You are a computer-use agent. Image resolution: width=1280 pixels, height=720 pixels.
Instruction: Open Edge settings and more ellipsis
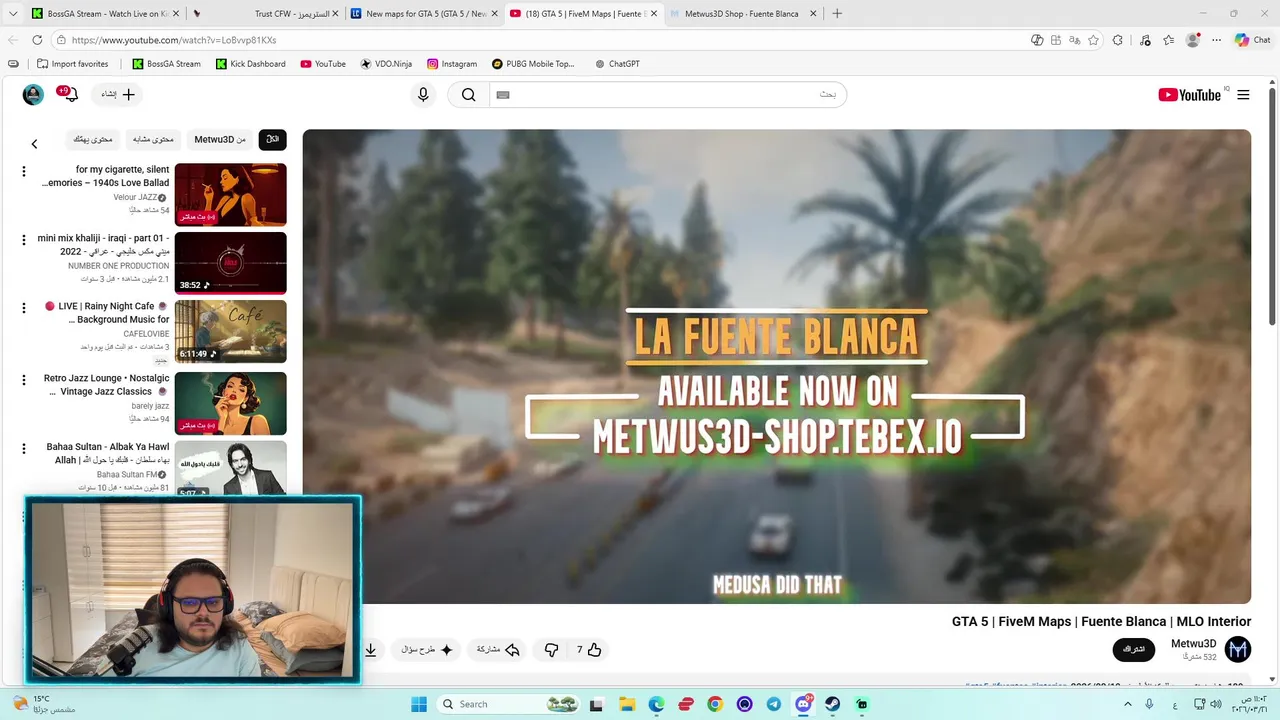[1217, 40]
